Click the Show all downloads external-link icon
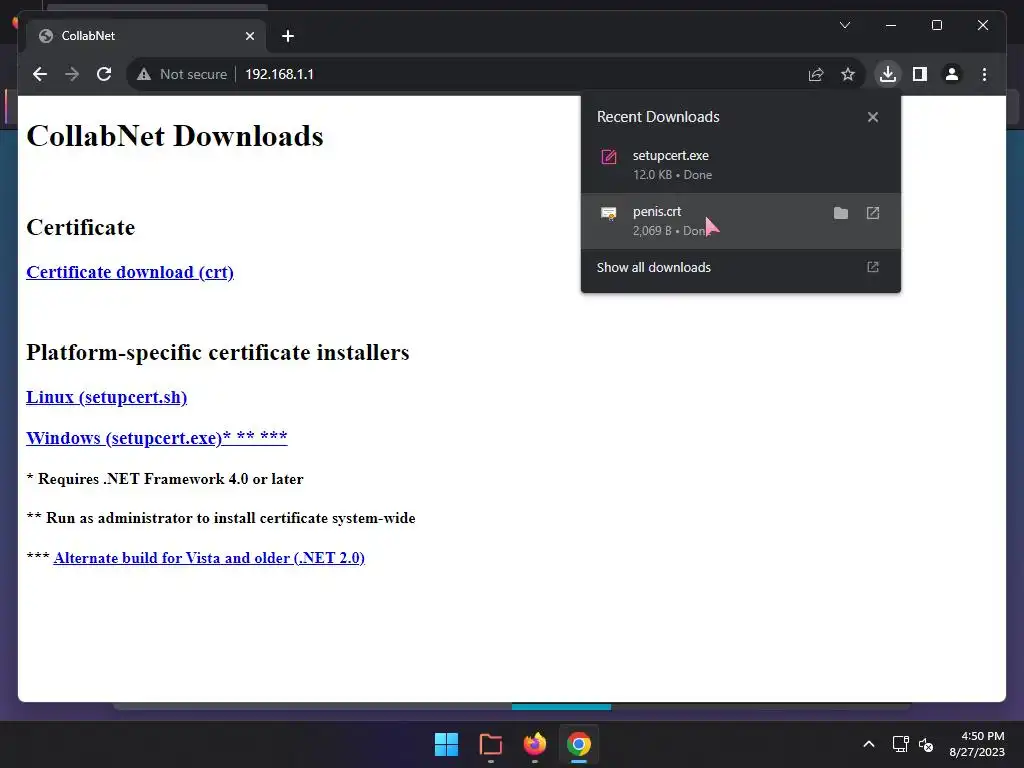Viewport: 1024px width, 768px height. pyautogui.click(x=872, y=267)
